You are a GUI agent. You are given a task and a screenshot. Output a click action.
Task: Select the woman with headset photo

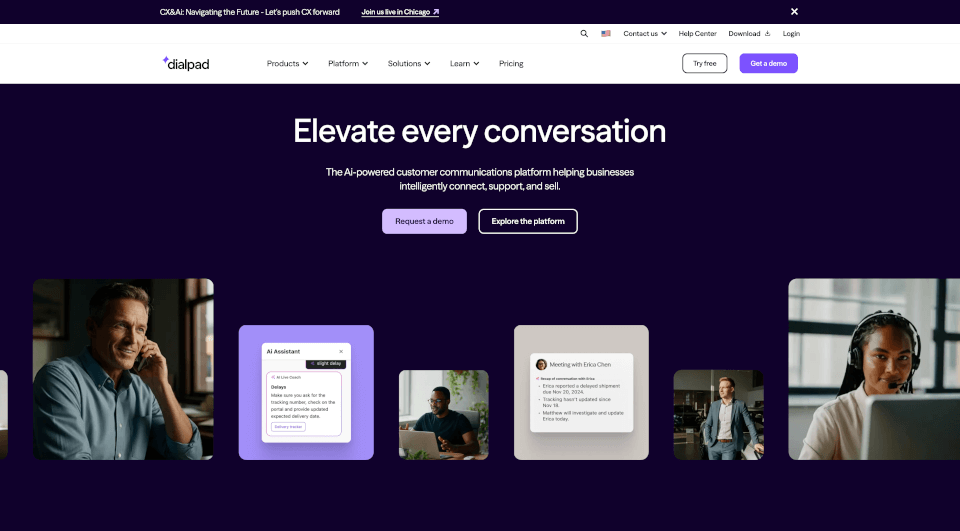coord(874,369)
